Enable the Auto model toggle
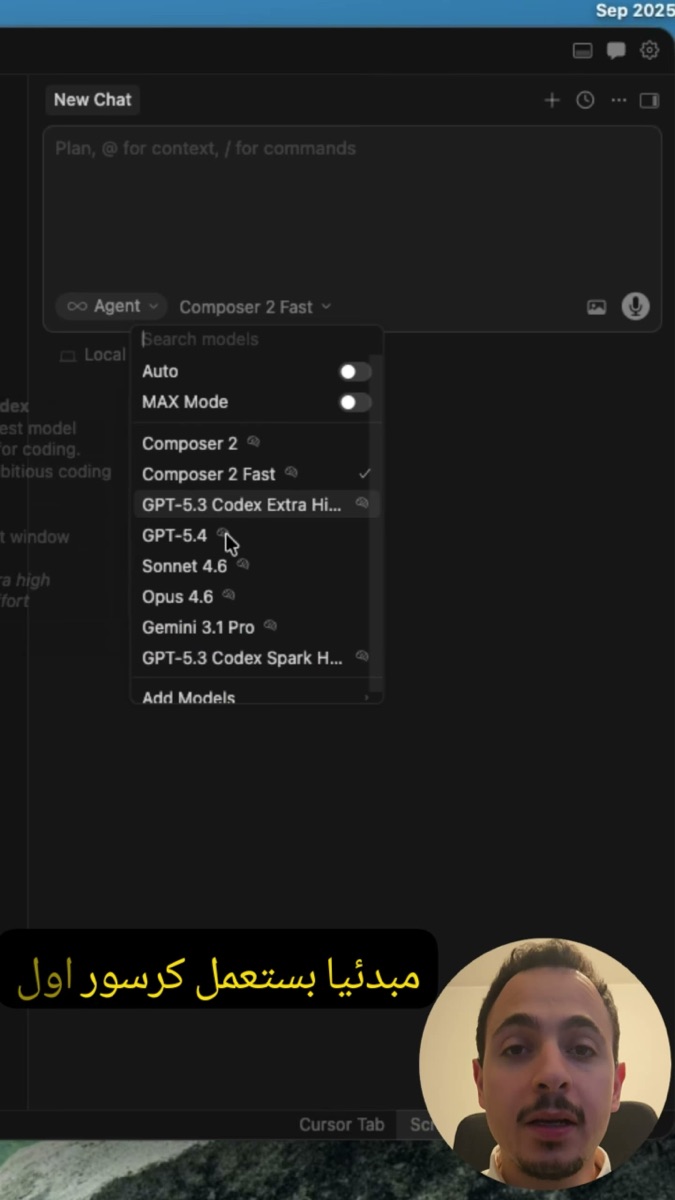This screenshot has height=1200, width=675. tap(355, 372)
